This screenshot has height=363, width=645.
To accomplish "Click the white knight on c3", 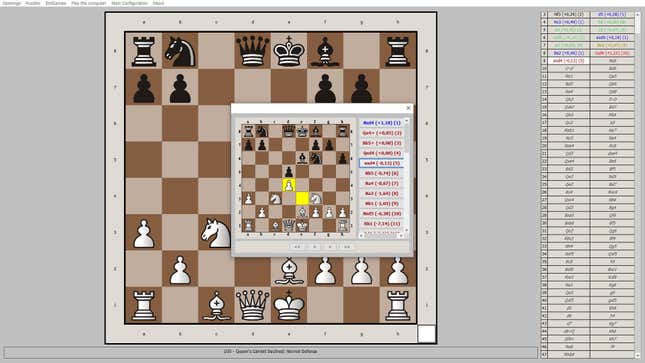I will tap(216, 232).
